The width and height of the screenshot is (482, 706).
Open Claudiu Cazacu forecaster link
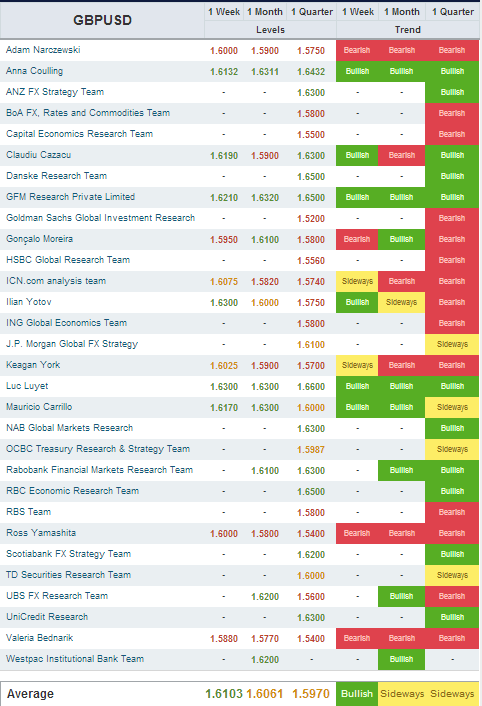click(38, 155)
